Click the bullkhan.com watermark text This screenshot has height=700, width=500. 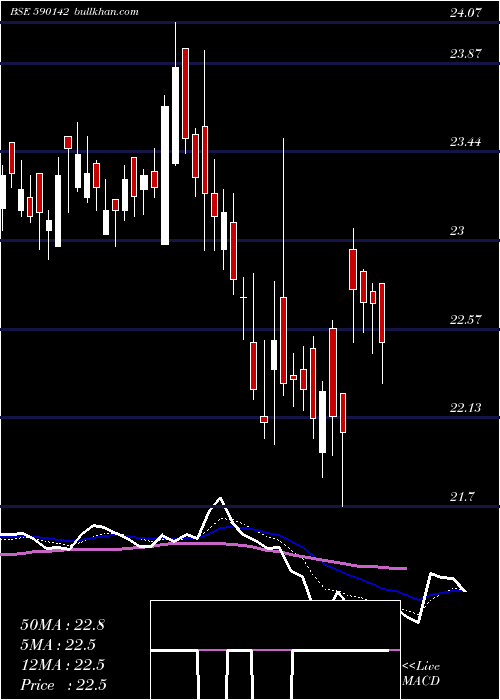(105, 12)
